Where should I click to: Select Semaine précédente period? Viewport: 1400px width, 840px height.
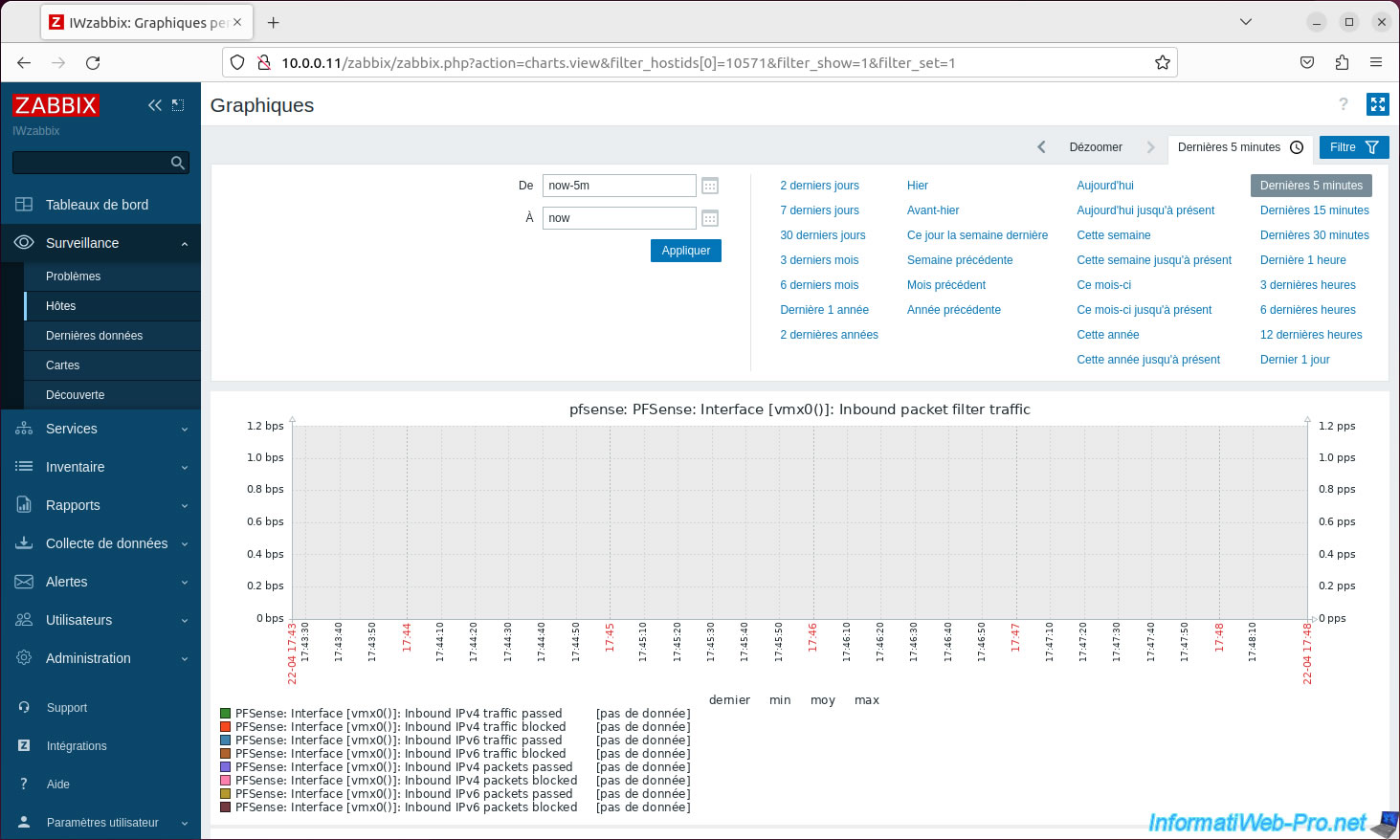point(960,260)
